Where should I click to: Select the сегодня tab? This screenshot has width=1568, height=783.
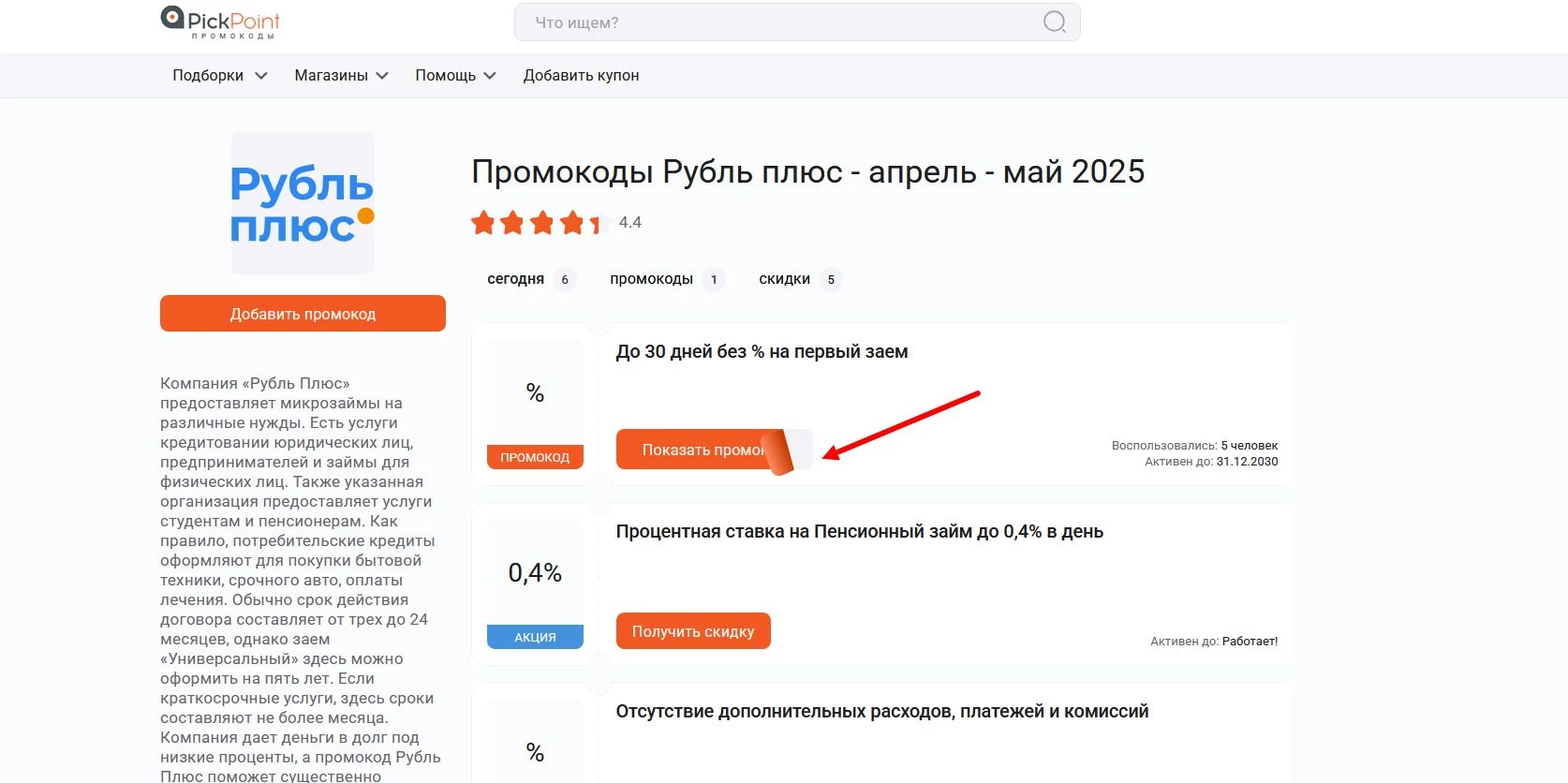point(530,279)
